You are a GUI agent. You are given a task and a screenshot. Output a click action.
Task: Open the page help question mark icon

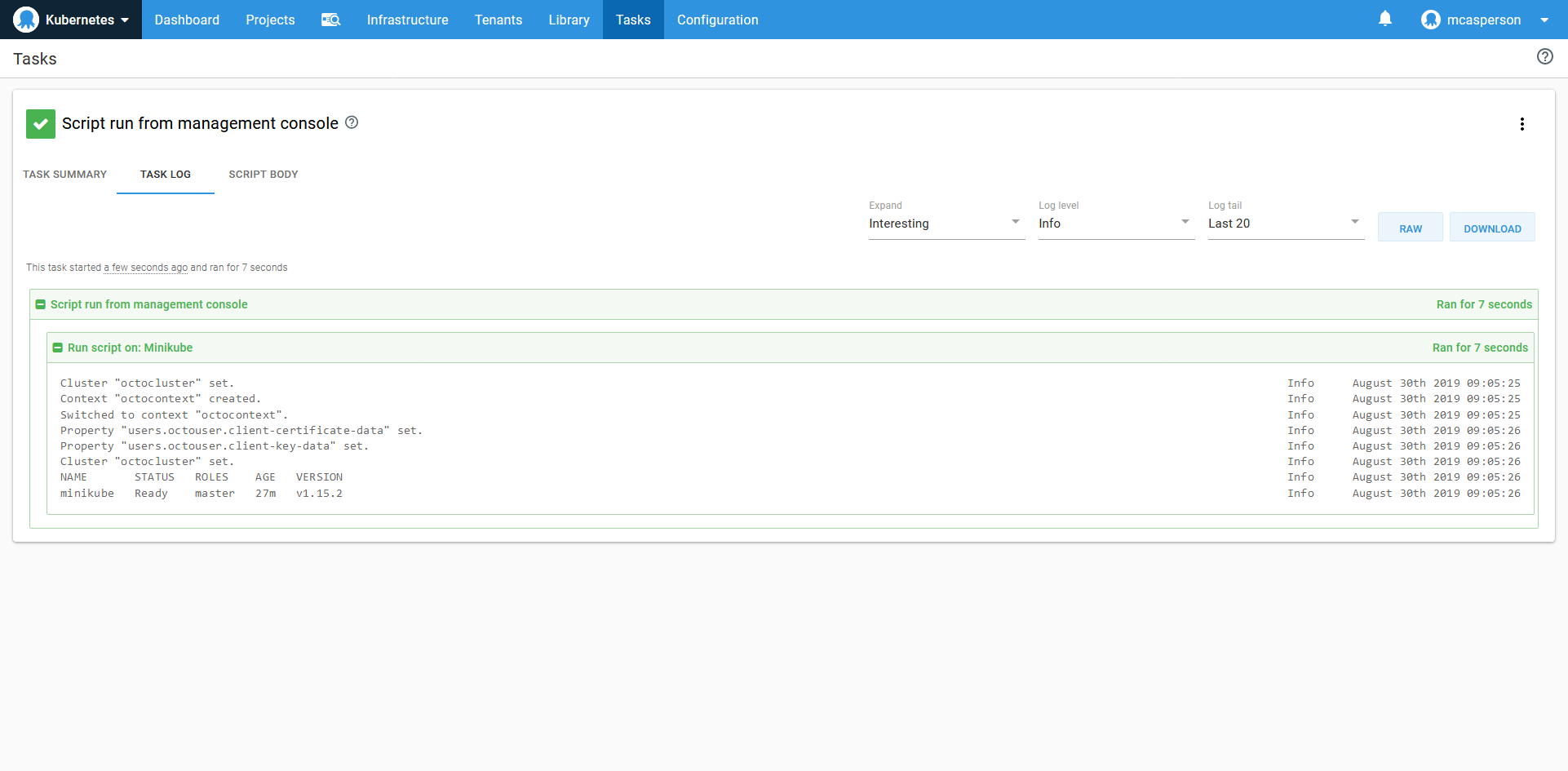click(1544, 56)
